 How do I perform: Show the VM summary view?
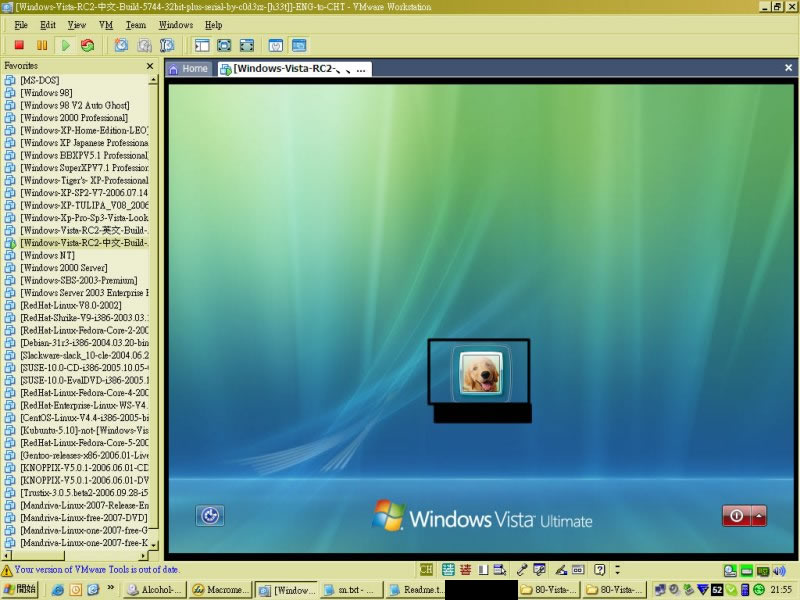[276, 45]
